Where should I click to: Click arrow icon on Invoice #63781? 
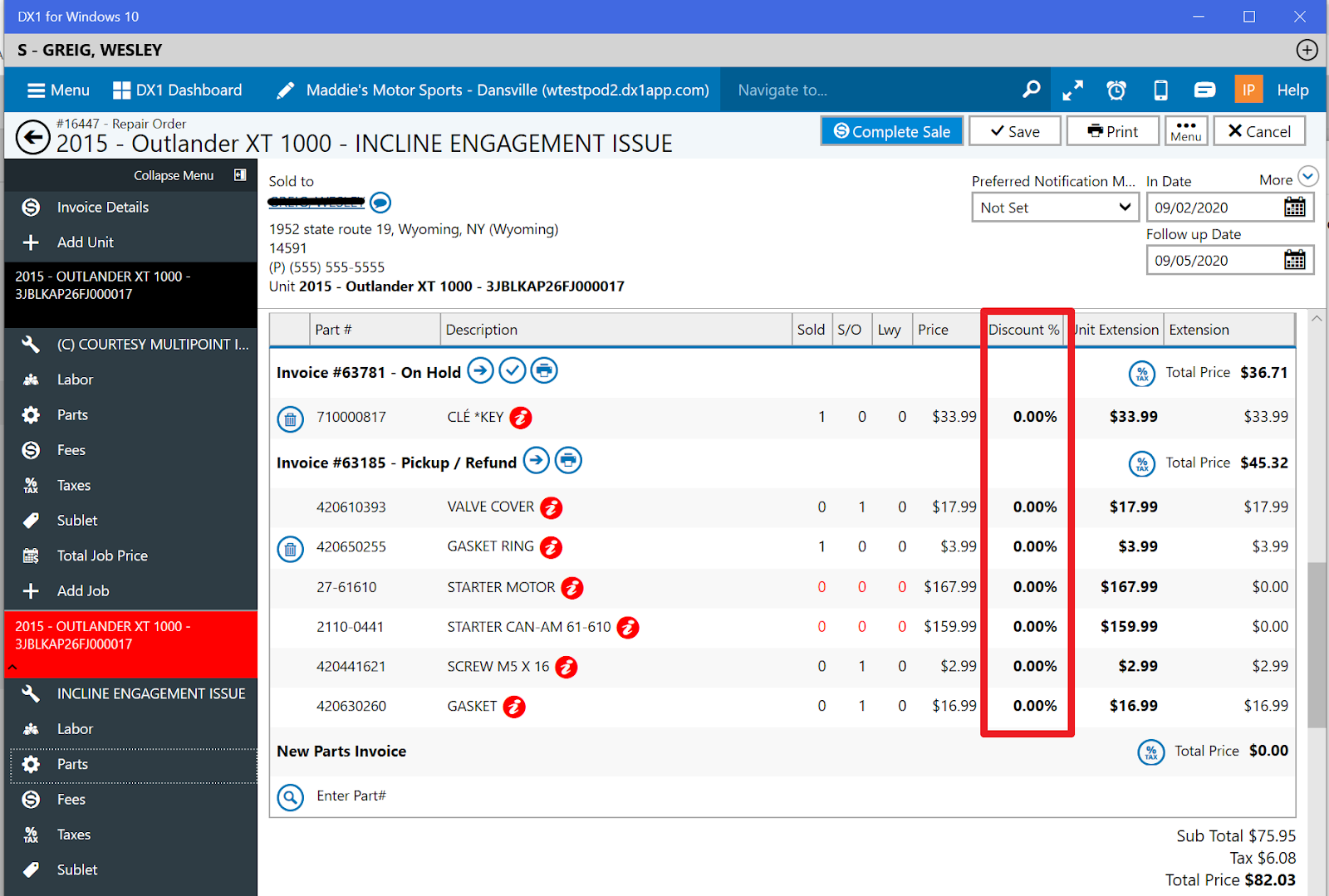(480, 370)
